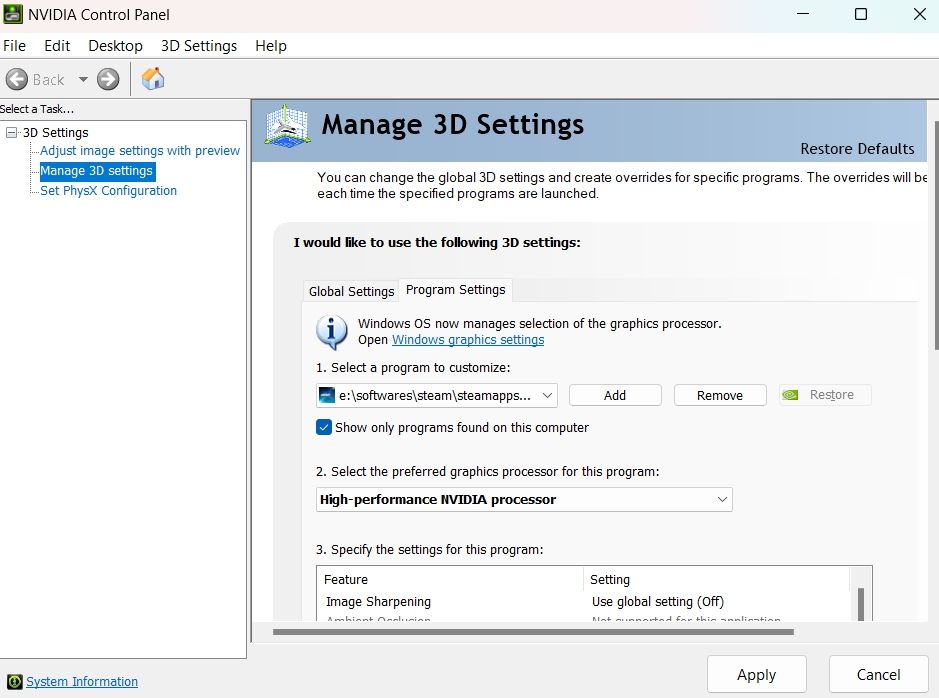Click the horizontal scrollbar of main panel
Screen dimensions: 939x698
click(533, 632)
